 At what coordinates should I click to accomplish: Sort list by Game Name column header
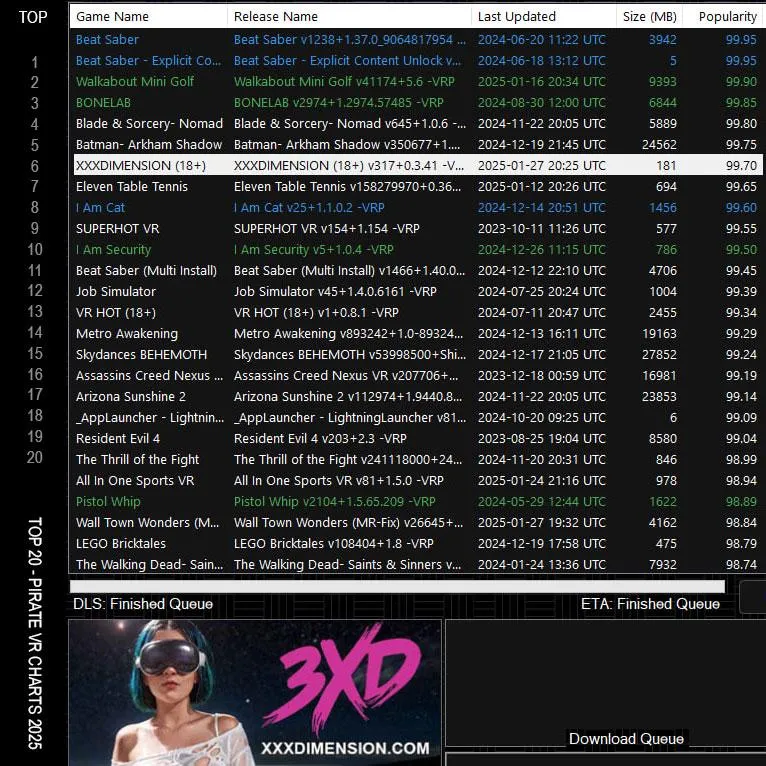point(112,16)
